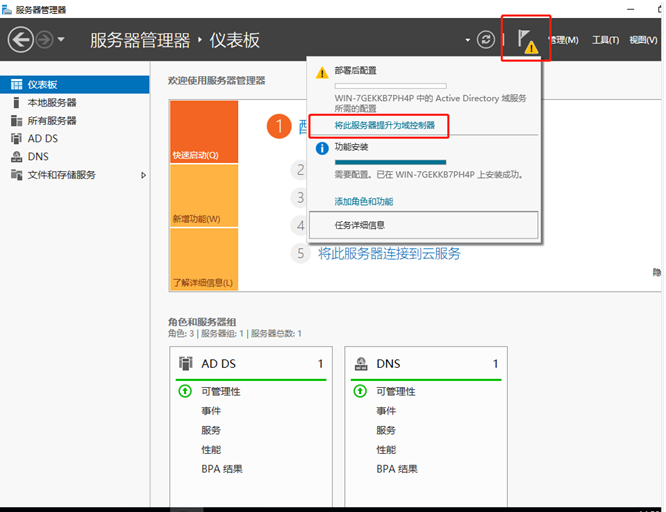Viewport: 666px width, 512px height.
Task: Click the 本地服务器 sidebar icon
Action: (x=17, y=102)
